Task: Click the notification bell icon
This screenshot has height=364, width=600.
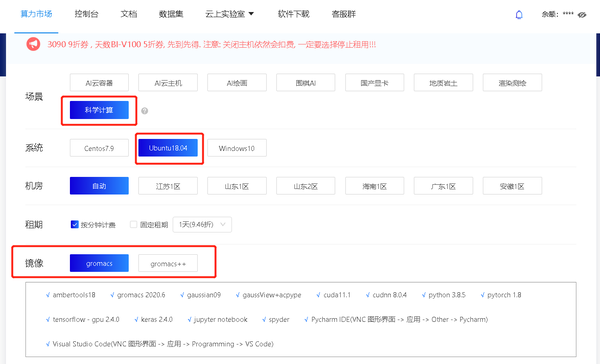Action: coord(519,15)
